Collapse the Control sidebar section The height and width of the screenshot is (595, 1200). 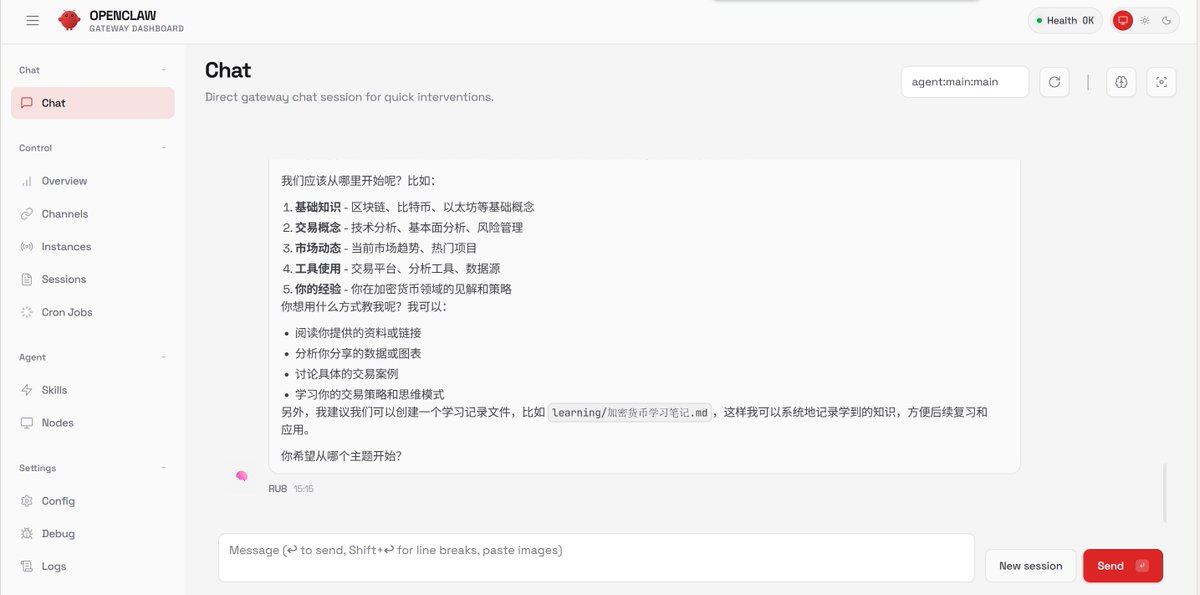[x=164, y=148]
